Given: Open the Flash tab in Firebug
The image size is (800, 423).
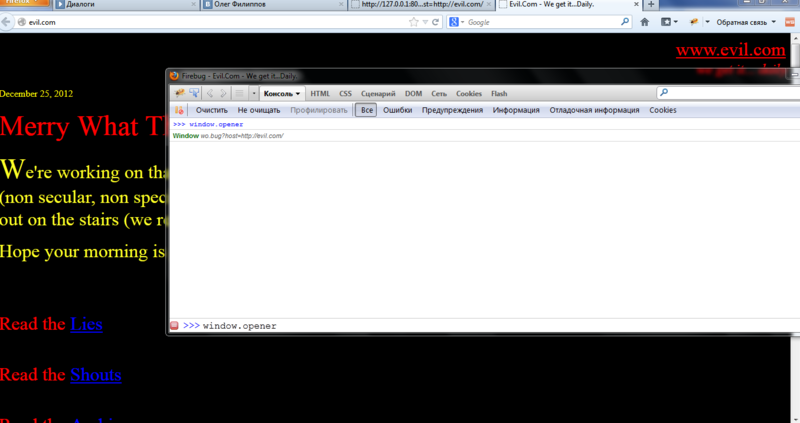Looking at the screenshot, I should [x=499, y=94].
